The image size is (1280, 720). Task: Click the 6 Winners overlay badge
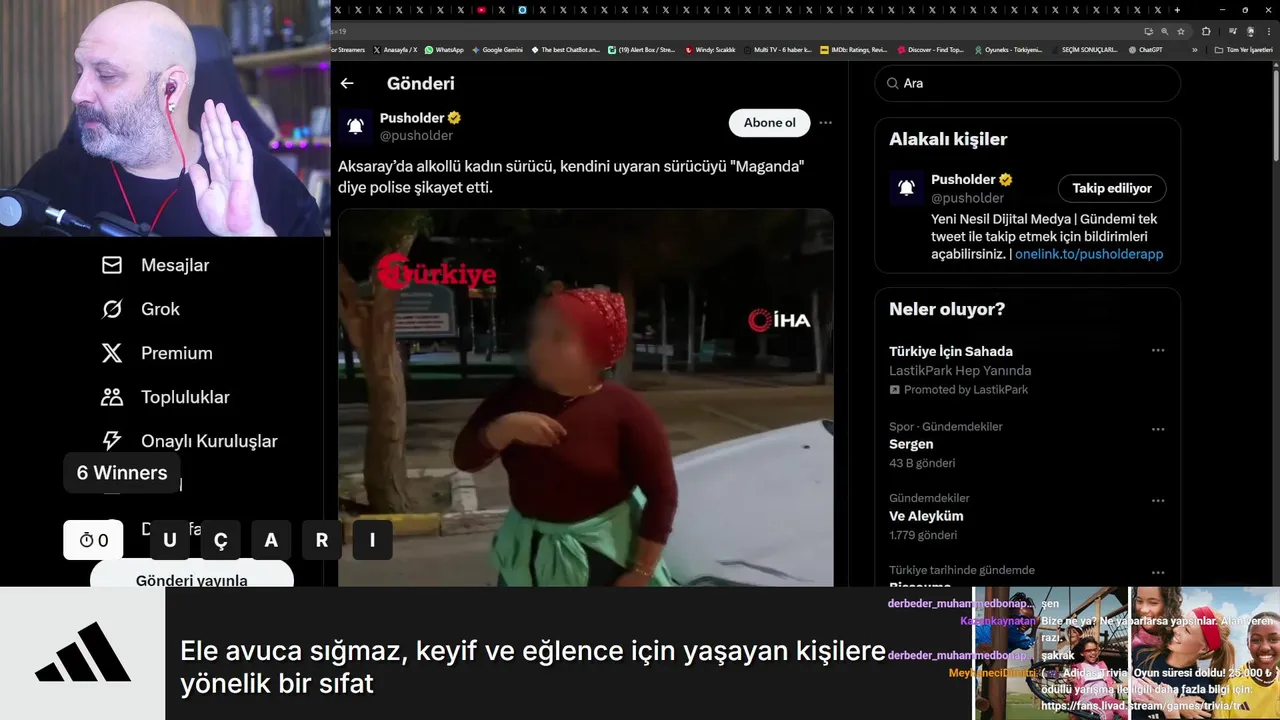pos(122,473)
